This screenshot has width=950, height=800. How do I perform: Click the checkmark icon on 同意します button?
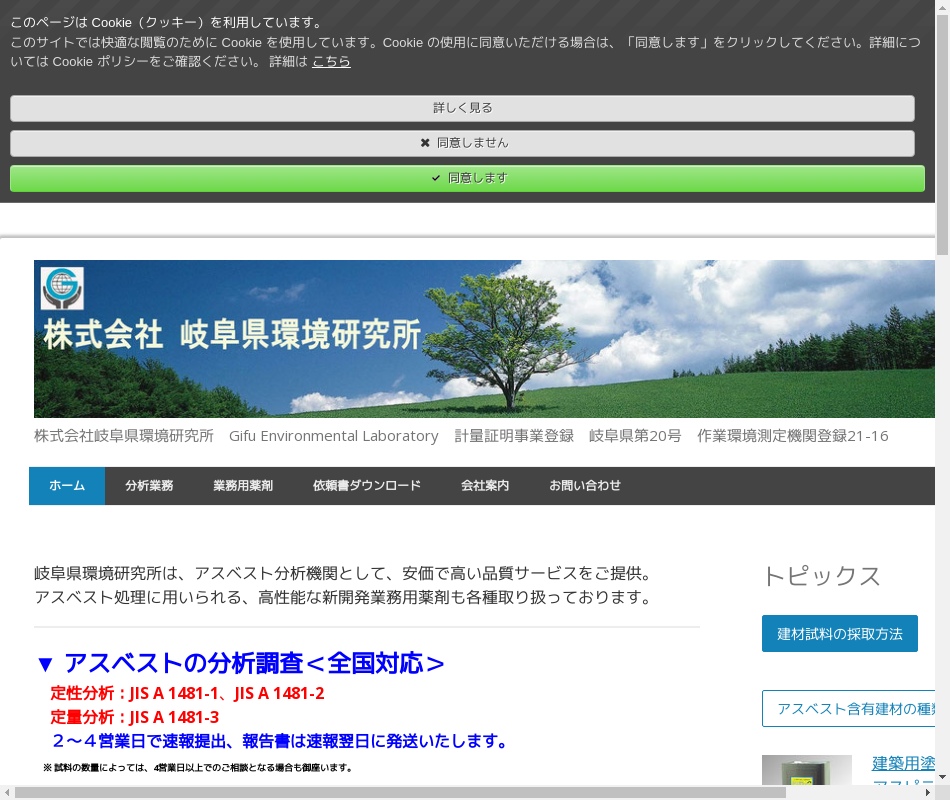pos(436,178)
